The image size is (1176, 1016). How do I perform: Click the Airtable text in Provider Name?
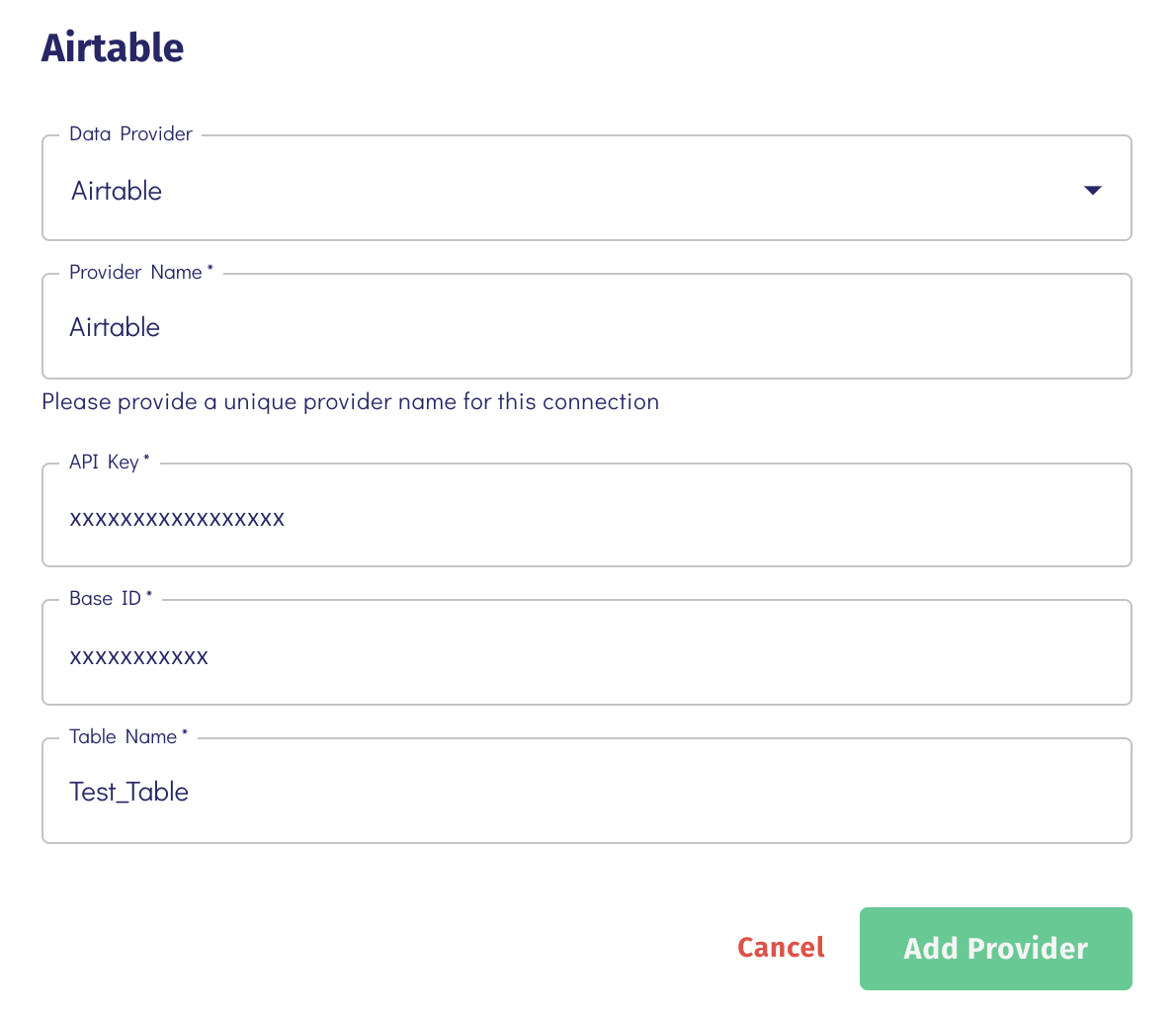[x=115, y=327]
